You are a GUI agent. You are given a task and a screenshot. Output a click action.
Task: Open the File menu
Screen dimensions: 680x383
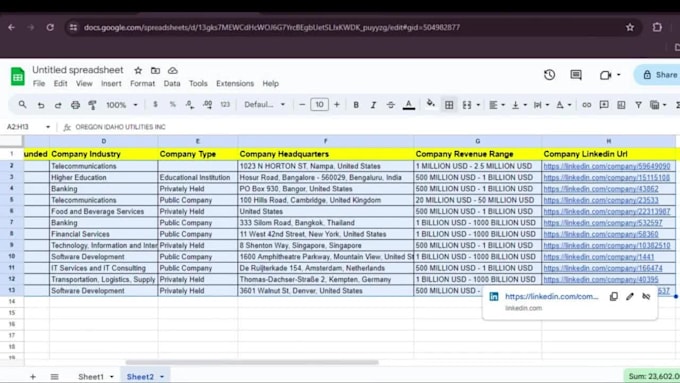point(39,83)
